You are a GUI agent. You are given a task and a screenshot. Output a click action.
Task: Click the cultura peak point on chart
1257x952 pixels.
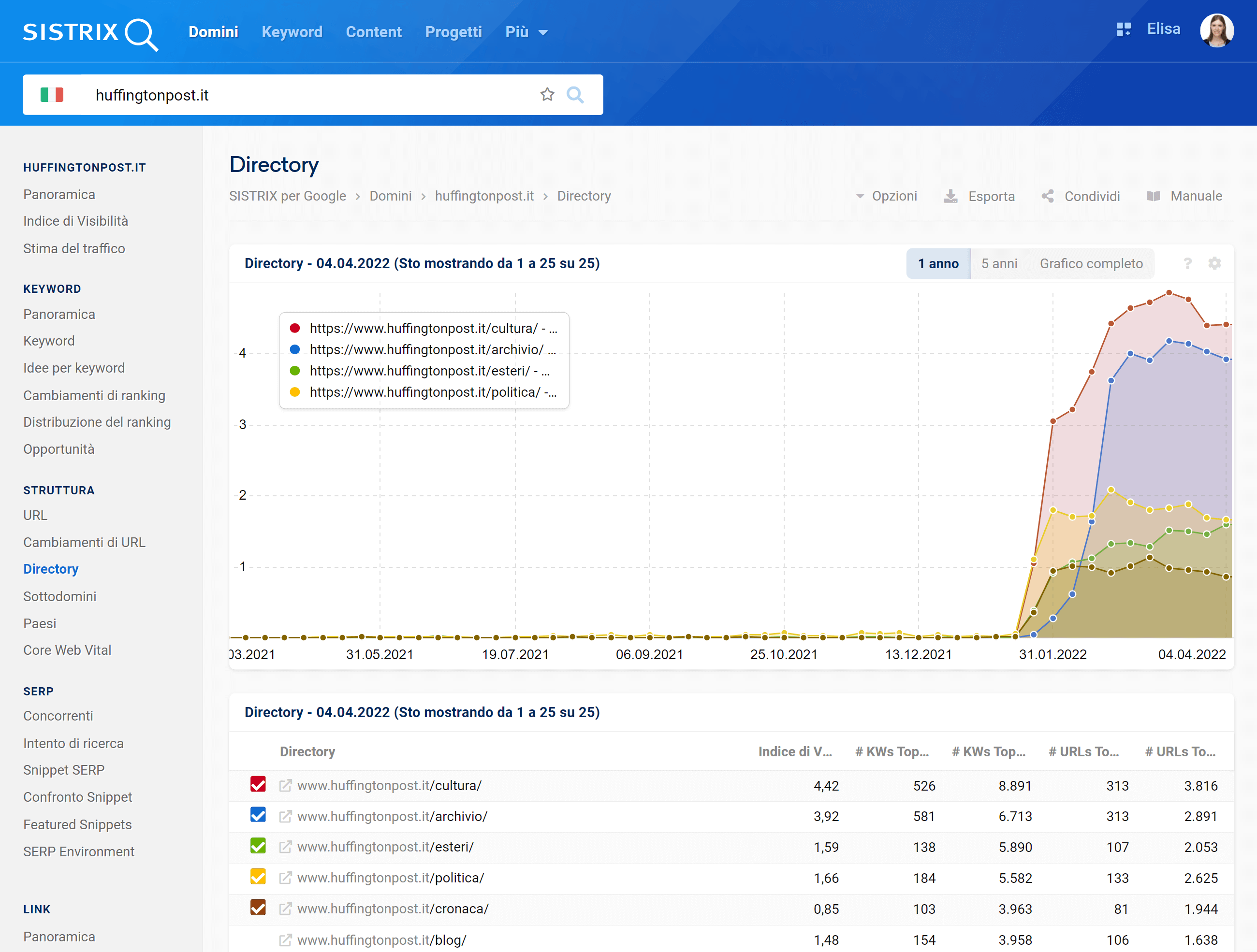point(1169,293)
